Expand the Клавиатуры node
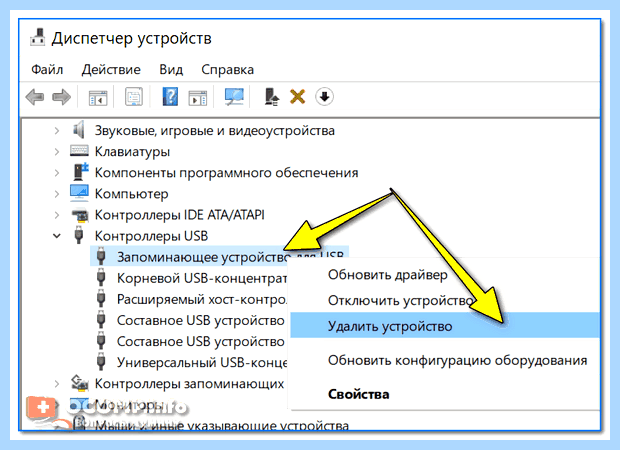 pos(57,151)
